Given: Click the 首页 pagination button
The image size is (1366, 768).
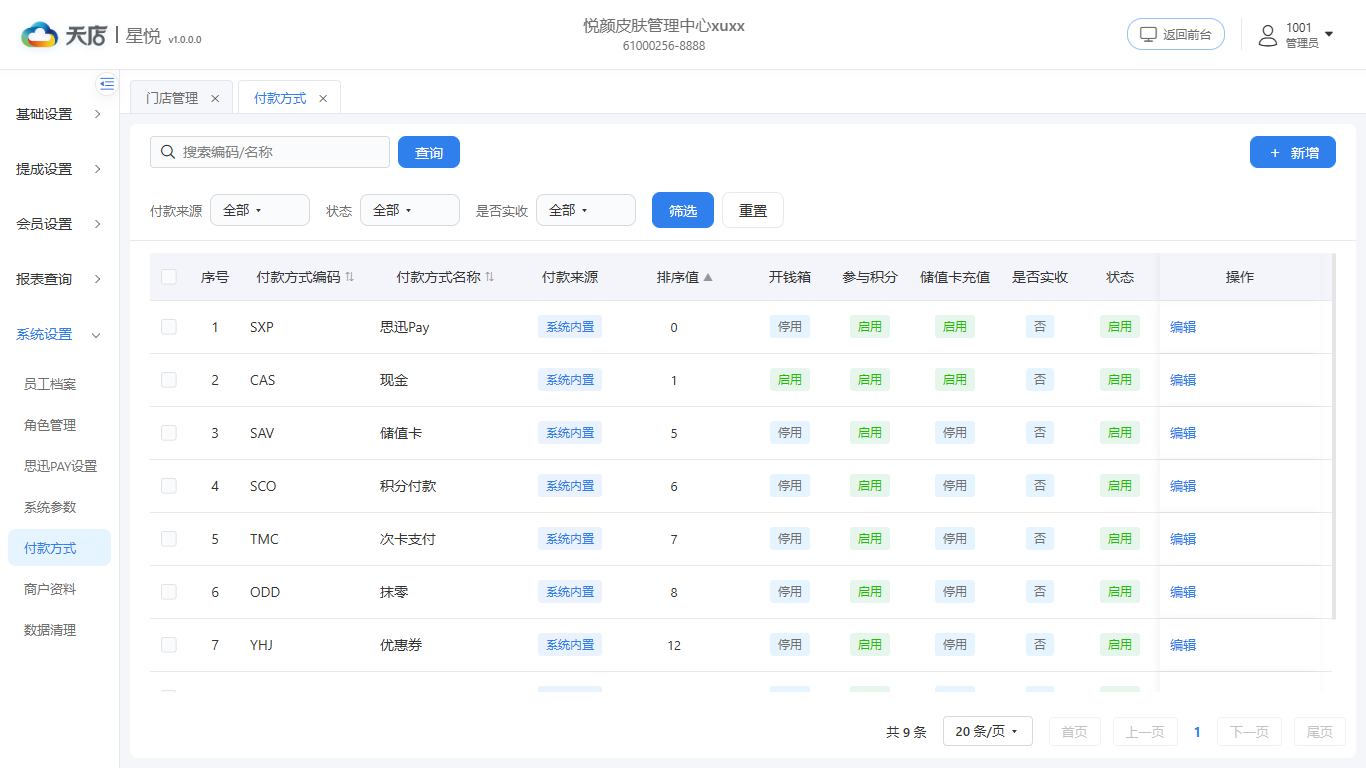Looking at the screenshot, I should coord(1075,732).
